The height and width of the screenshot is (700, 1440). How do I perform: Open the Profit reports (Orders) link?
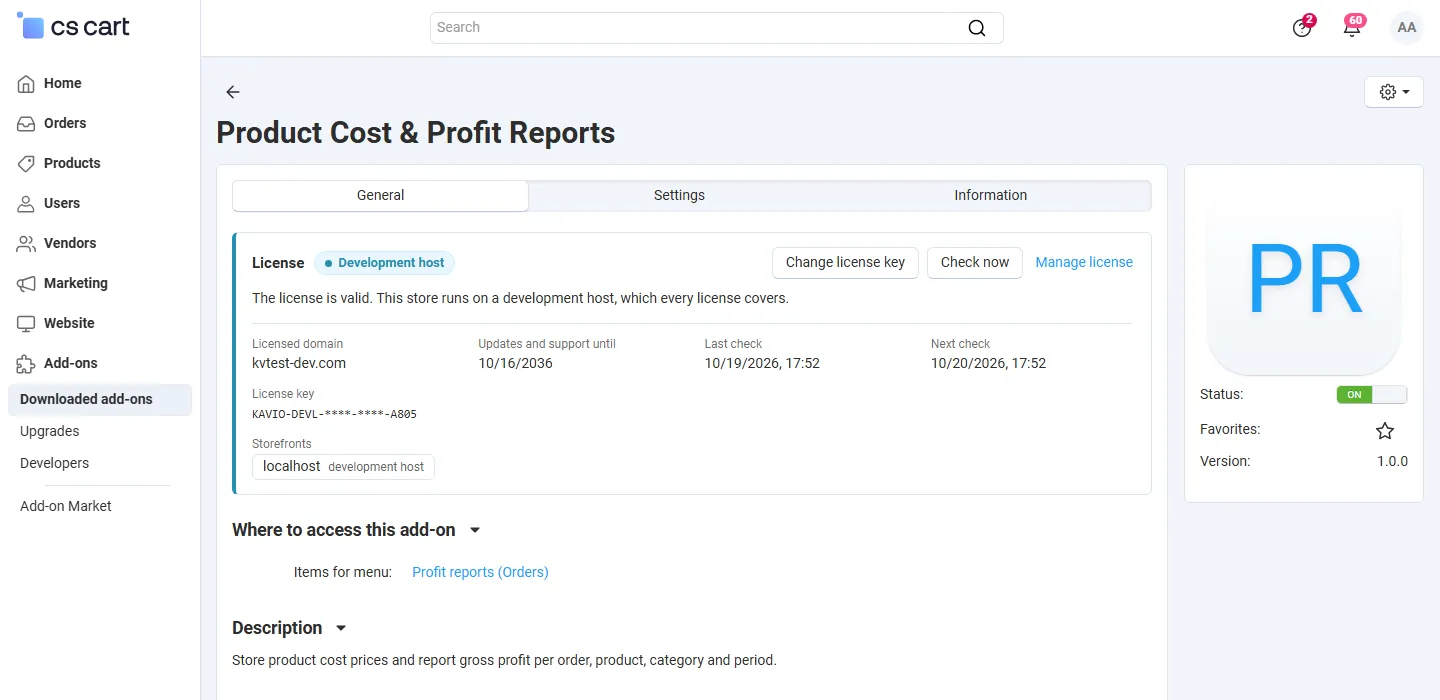[x=480, y=573]
